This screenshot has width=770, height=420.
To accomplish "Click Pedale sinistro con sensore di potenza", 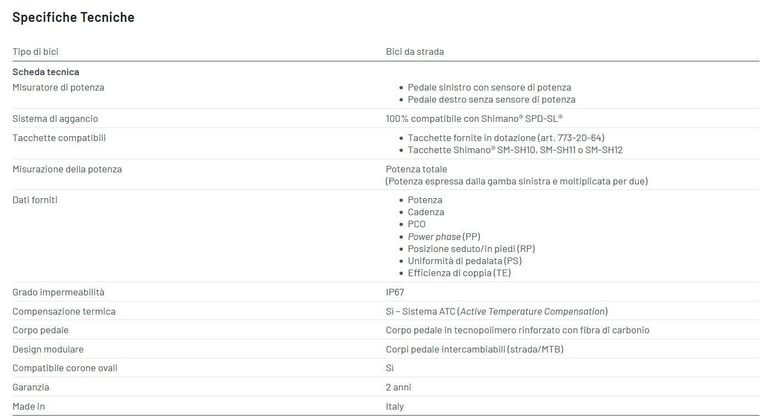I will [x=489, y=87].
